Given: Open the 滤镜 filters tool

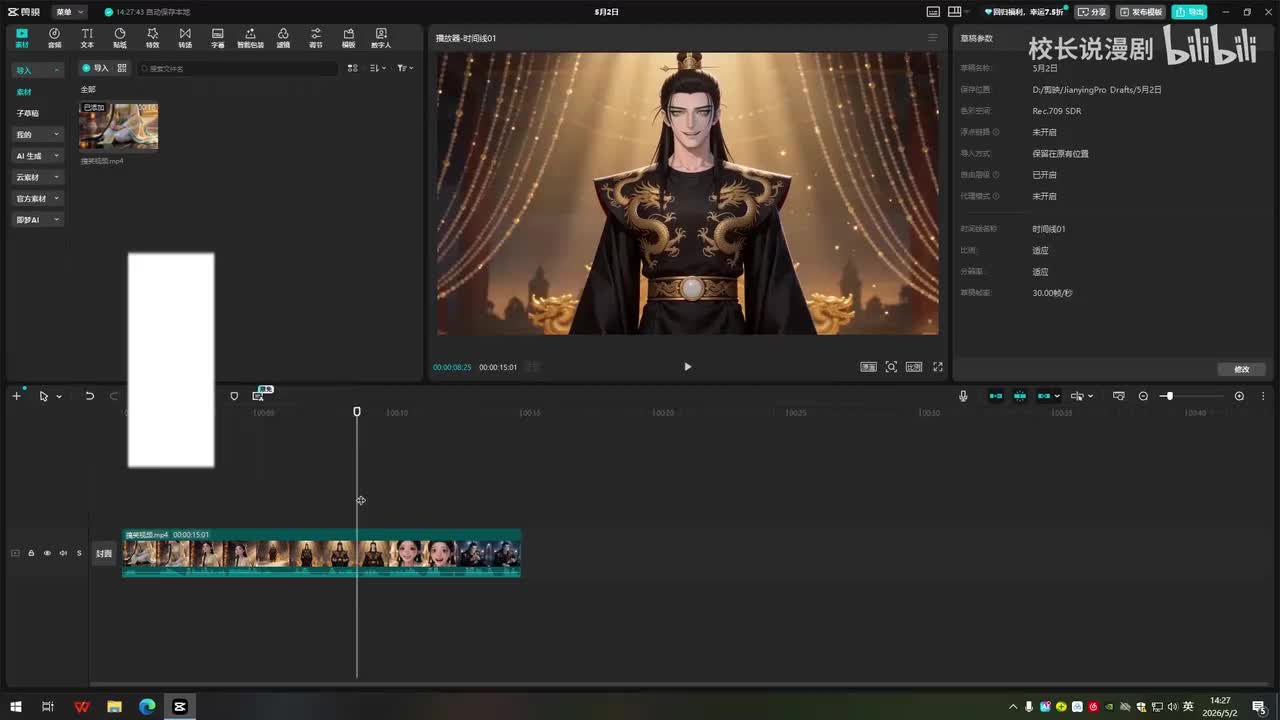Looking at the screenshot, I should tap(283, 38).
